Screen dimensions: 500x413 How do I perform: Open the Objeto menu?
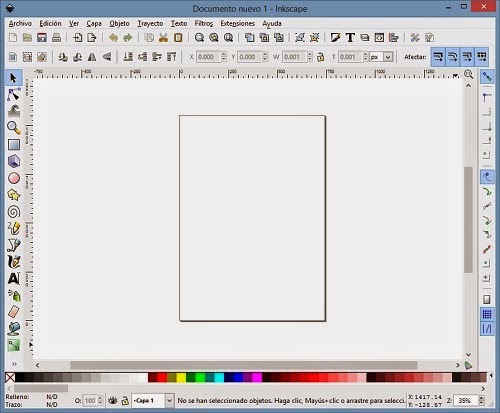[x=119, y=24]
